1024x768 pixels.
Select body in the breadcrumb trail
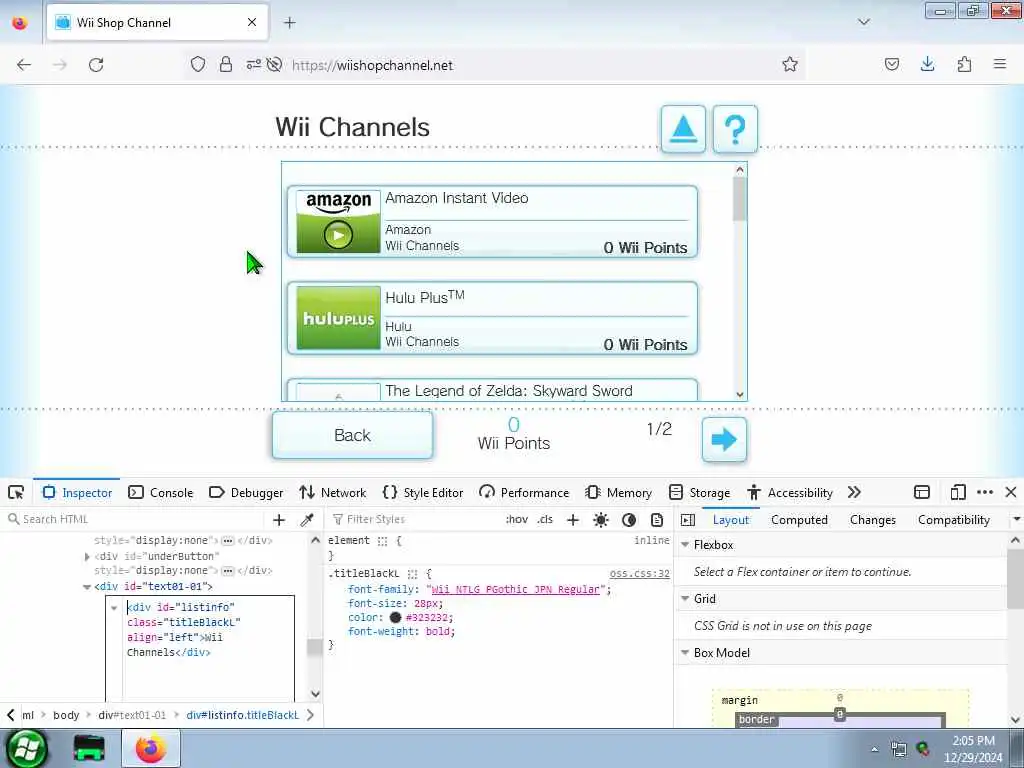[66, 715]
